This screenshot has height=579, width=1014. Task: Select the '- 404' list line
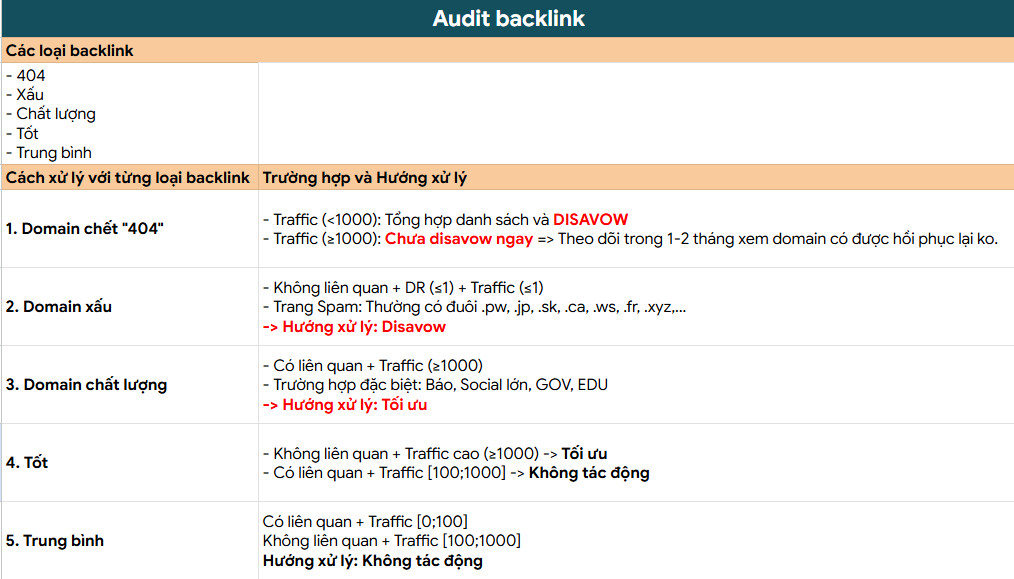click(x=26, y=76)
